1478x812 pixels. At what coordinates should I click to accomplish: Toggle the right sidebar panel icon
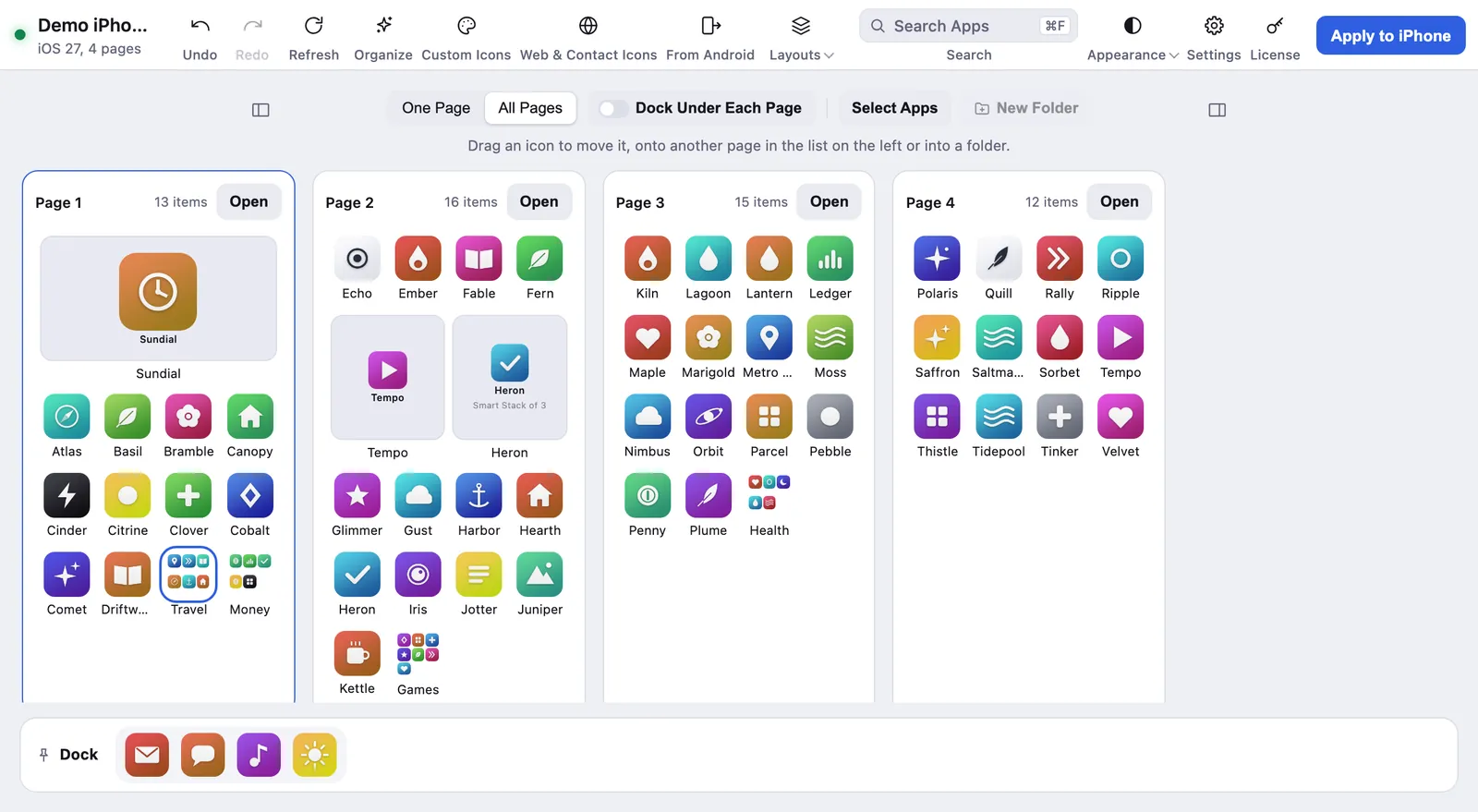pyautogui.click(x=1218, y=110)
